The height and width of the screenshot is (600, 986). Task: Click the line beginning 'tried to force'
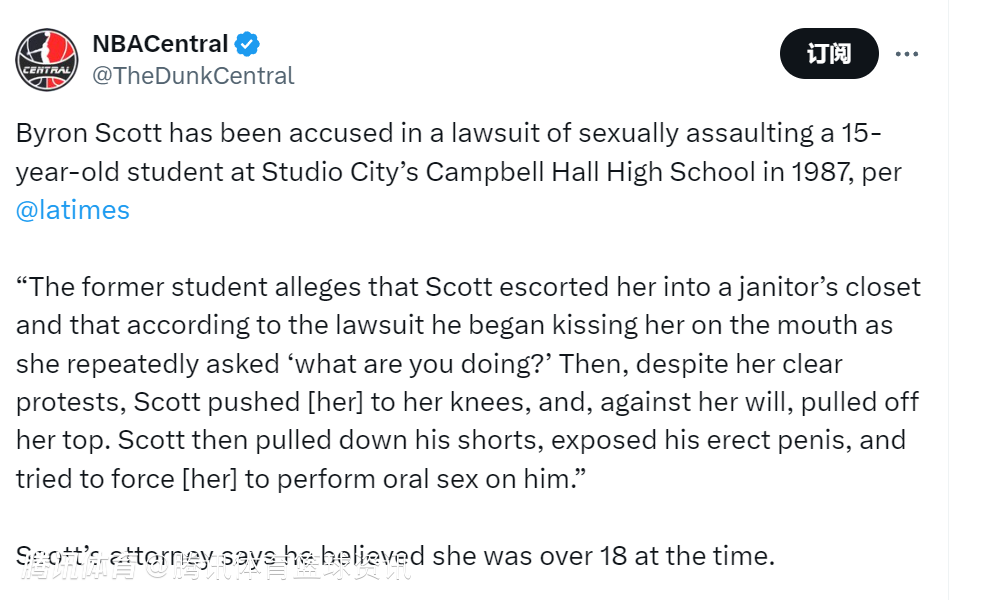click(x=301, y=479)
